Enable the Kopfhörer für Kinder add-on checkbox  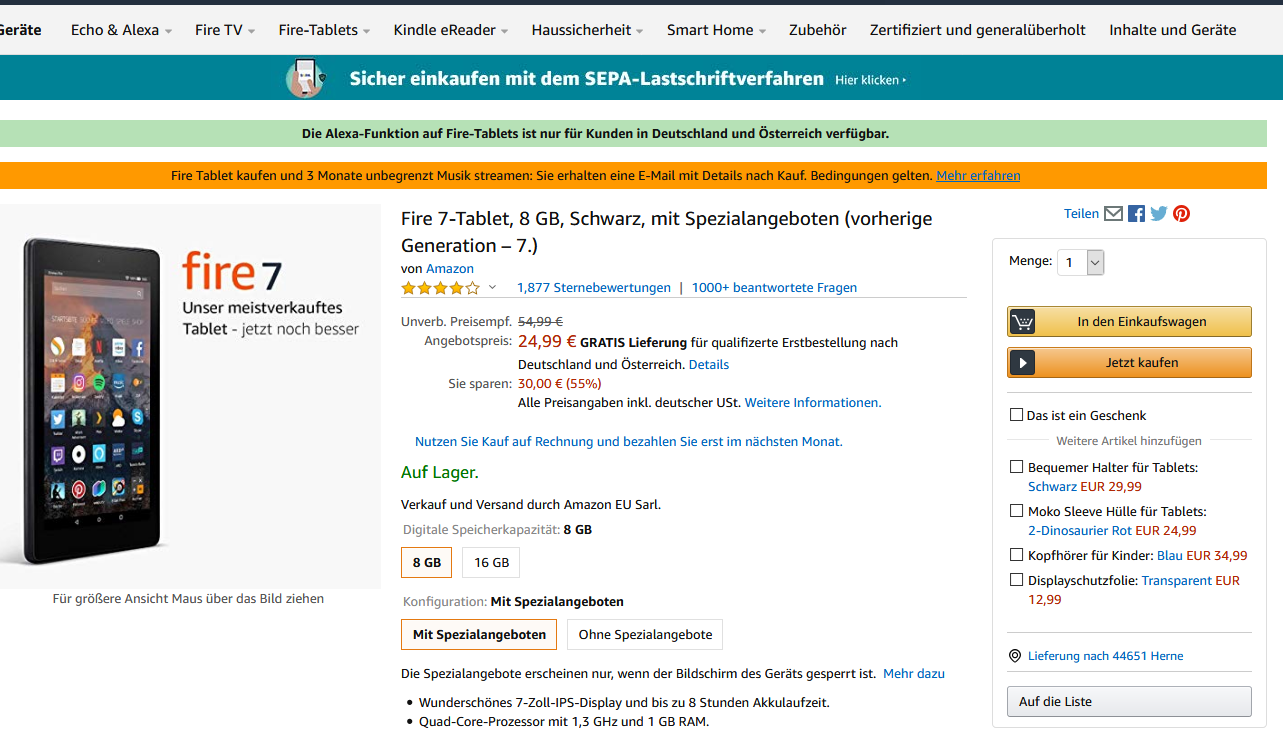pos(1017,555)
